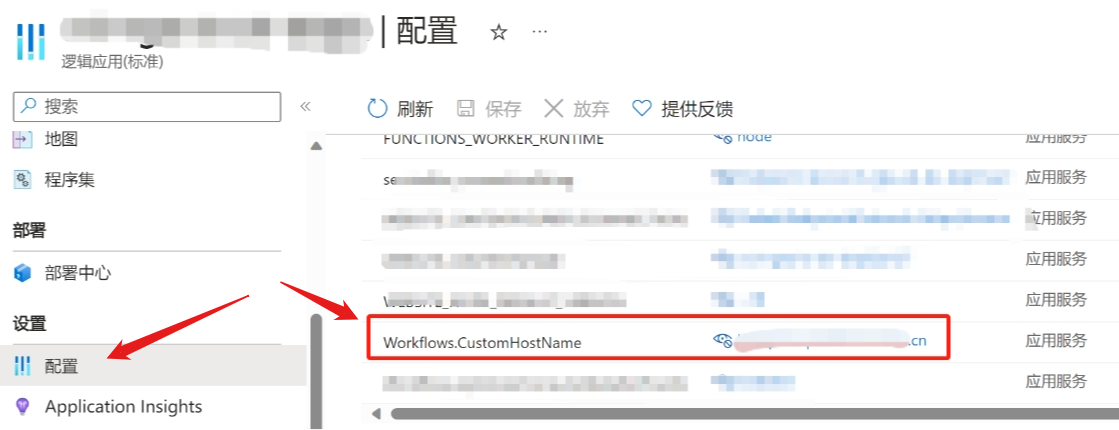Image resolution: width=1119 pixels, height=430 pixels.
Task: Click the sidebar vertical scrollbar thumb
Action: (316, 370)
